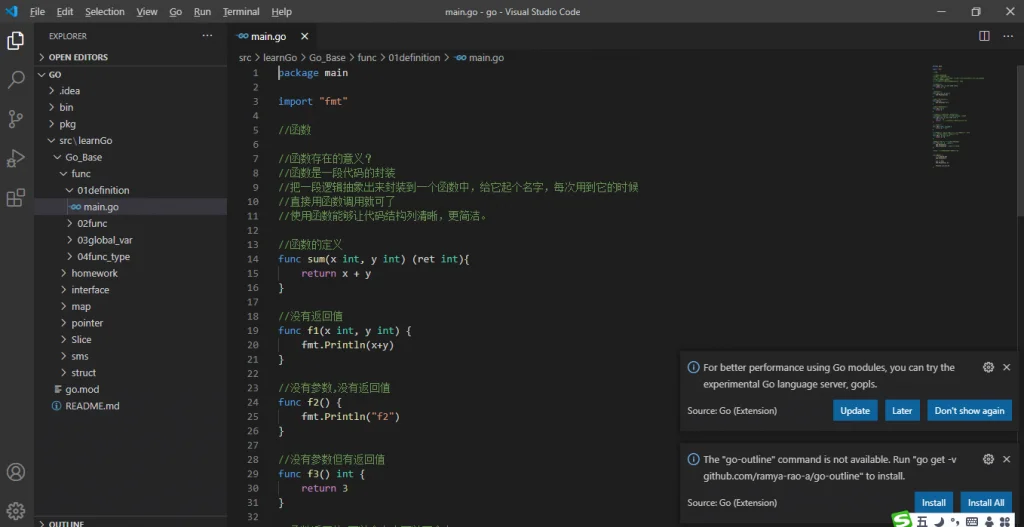Collapse the GO workspace root folder
The width and height of the screenshot is (1024, 527).
(x=131, y=74)
